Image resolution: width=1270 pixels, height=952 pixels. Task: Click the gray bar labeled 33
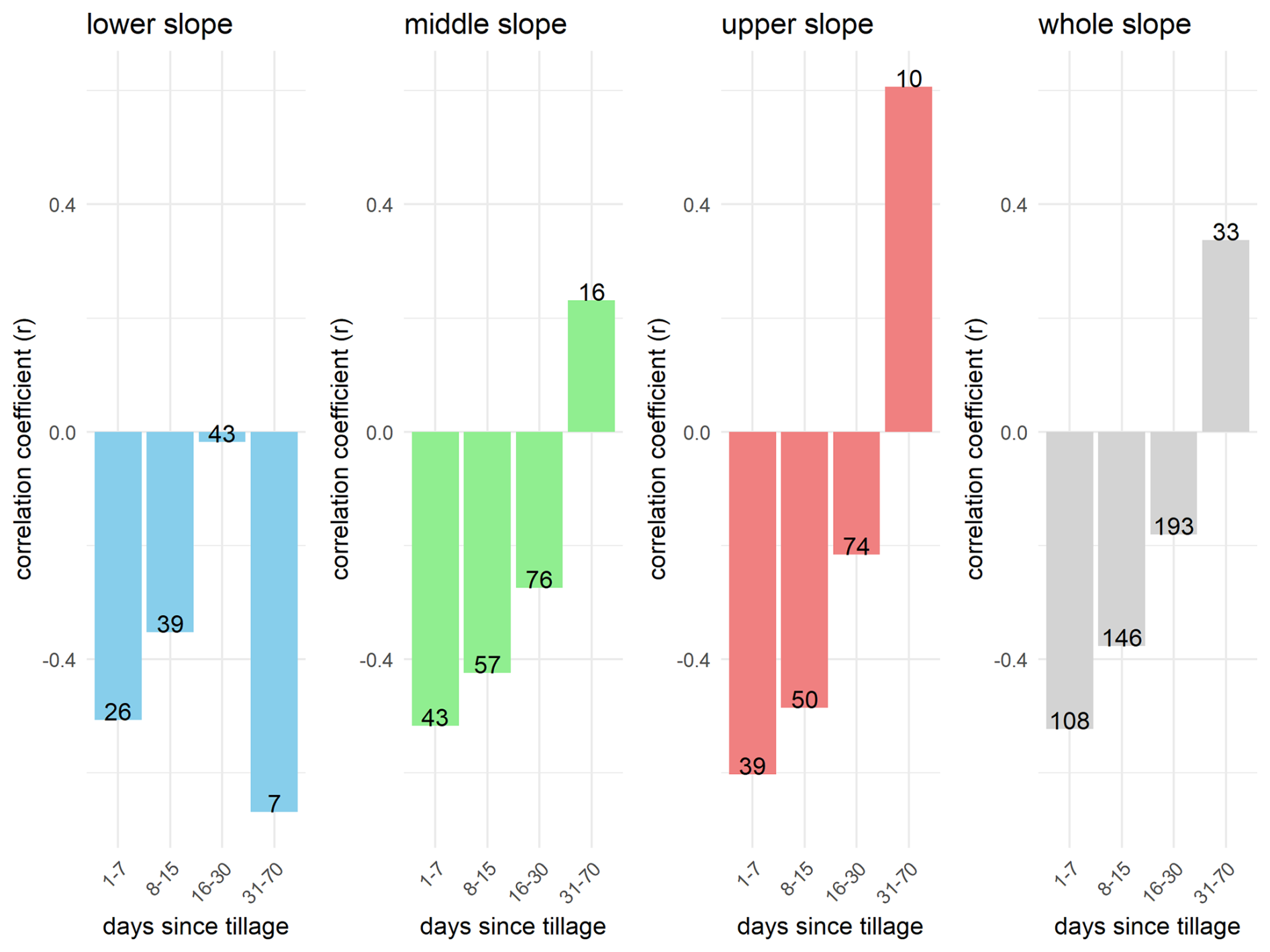coord(1225,336)
